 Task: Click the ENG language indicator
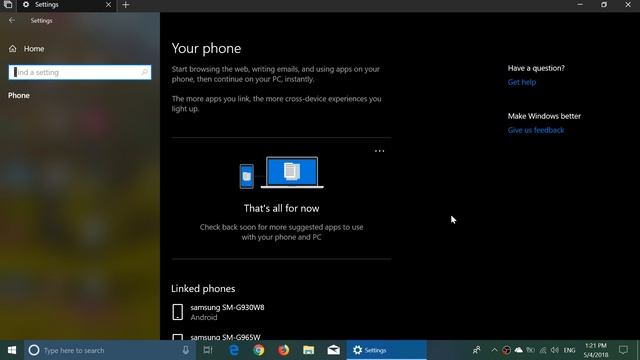569,350
